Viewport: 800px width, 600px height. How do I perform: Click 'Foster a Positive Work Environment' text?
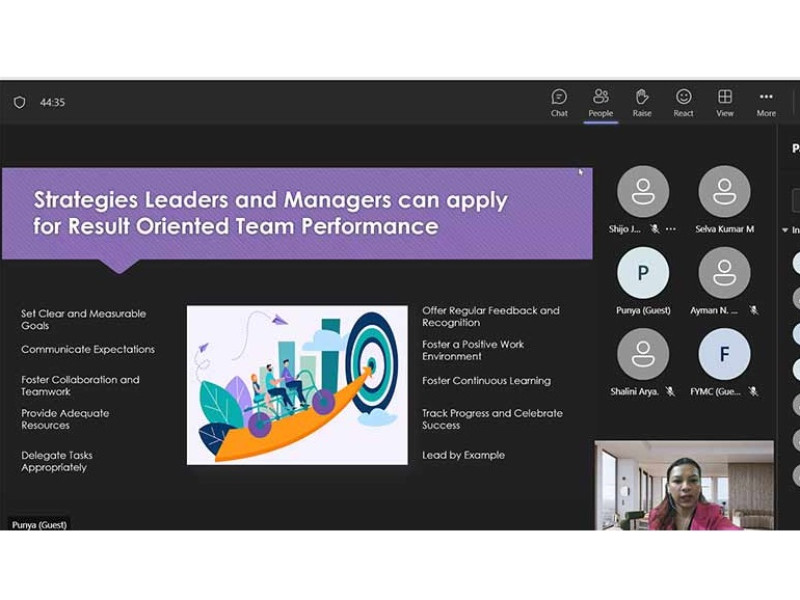(x=473, y=350)
